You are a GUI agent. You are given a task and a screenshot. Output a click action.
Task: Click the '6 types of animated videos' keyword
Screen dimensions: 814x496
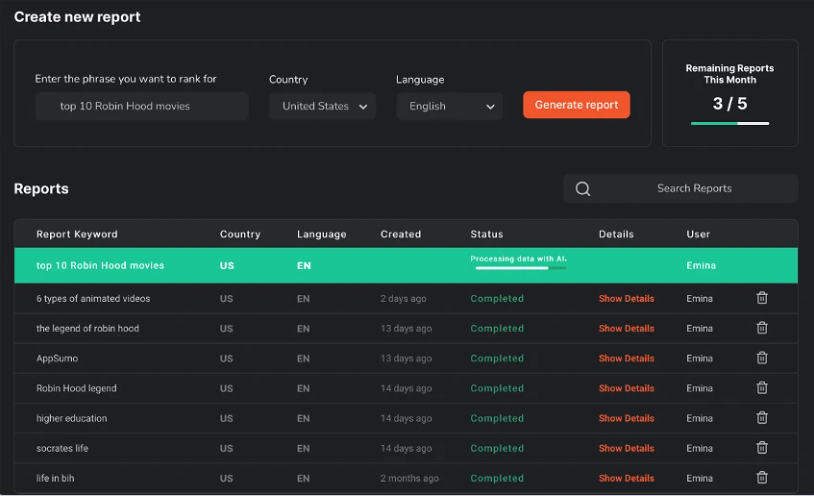93,299
